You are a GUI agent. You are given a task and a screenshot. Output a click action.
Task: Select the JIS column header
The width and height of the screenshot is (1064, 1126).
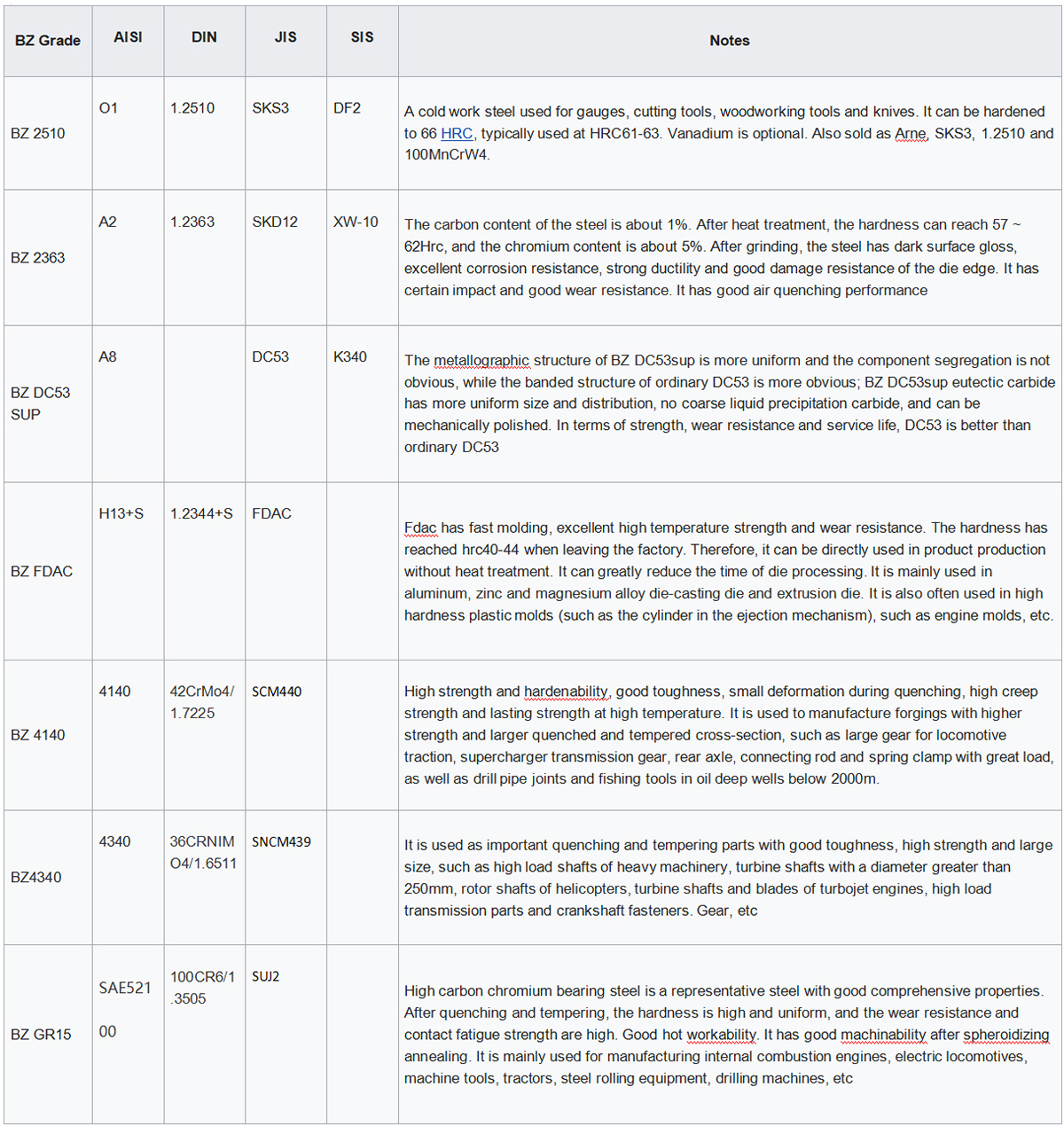click(x=286, y=37)
